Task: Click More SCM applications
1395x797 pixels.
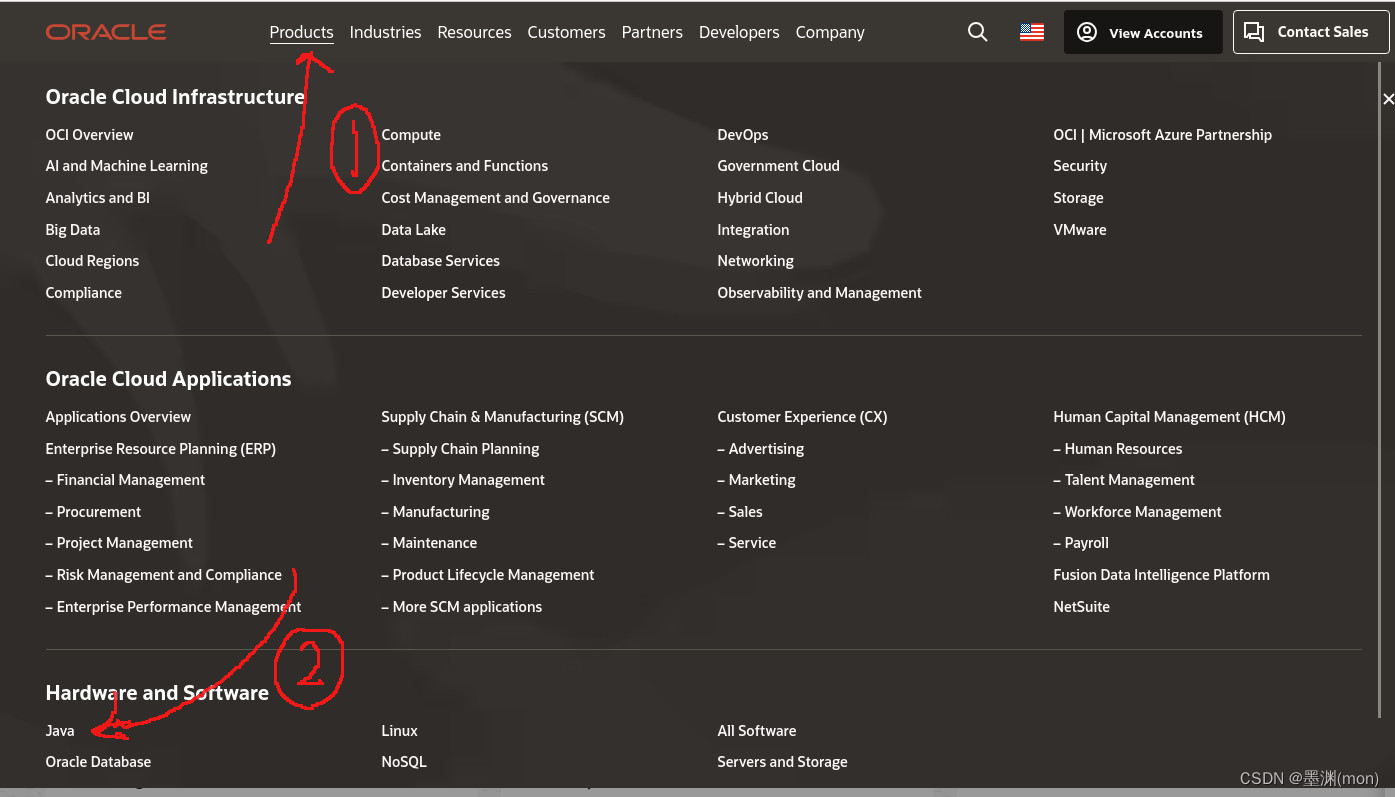Action: (462, 607)
